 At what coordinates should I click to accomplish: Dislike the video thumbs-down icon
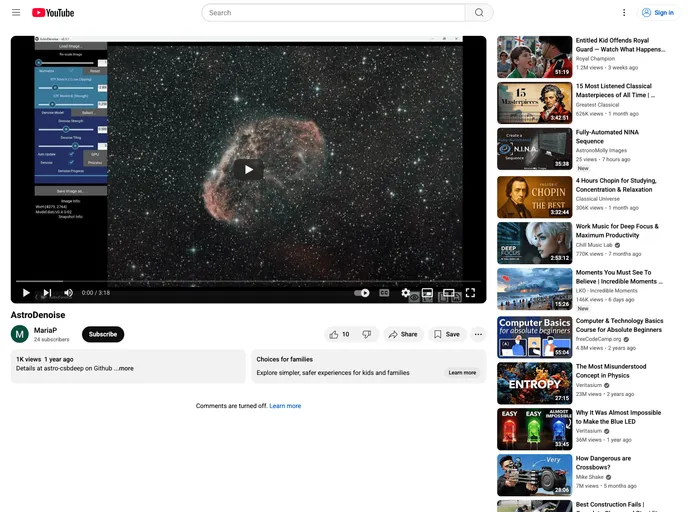point(367,334)
